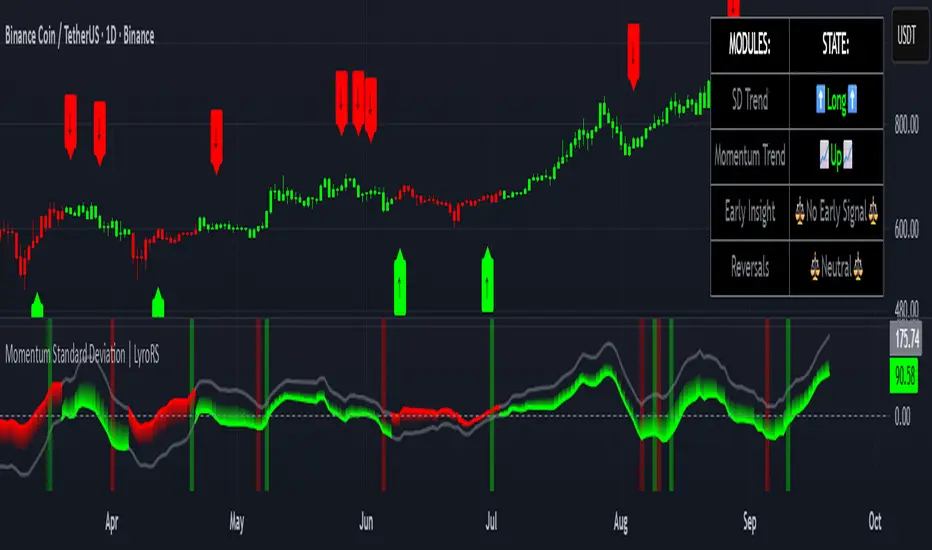Click the Long state cell
This screenshot has height=550, width=932.
836,101
